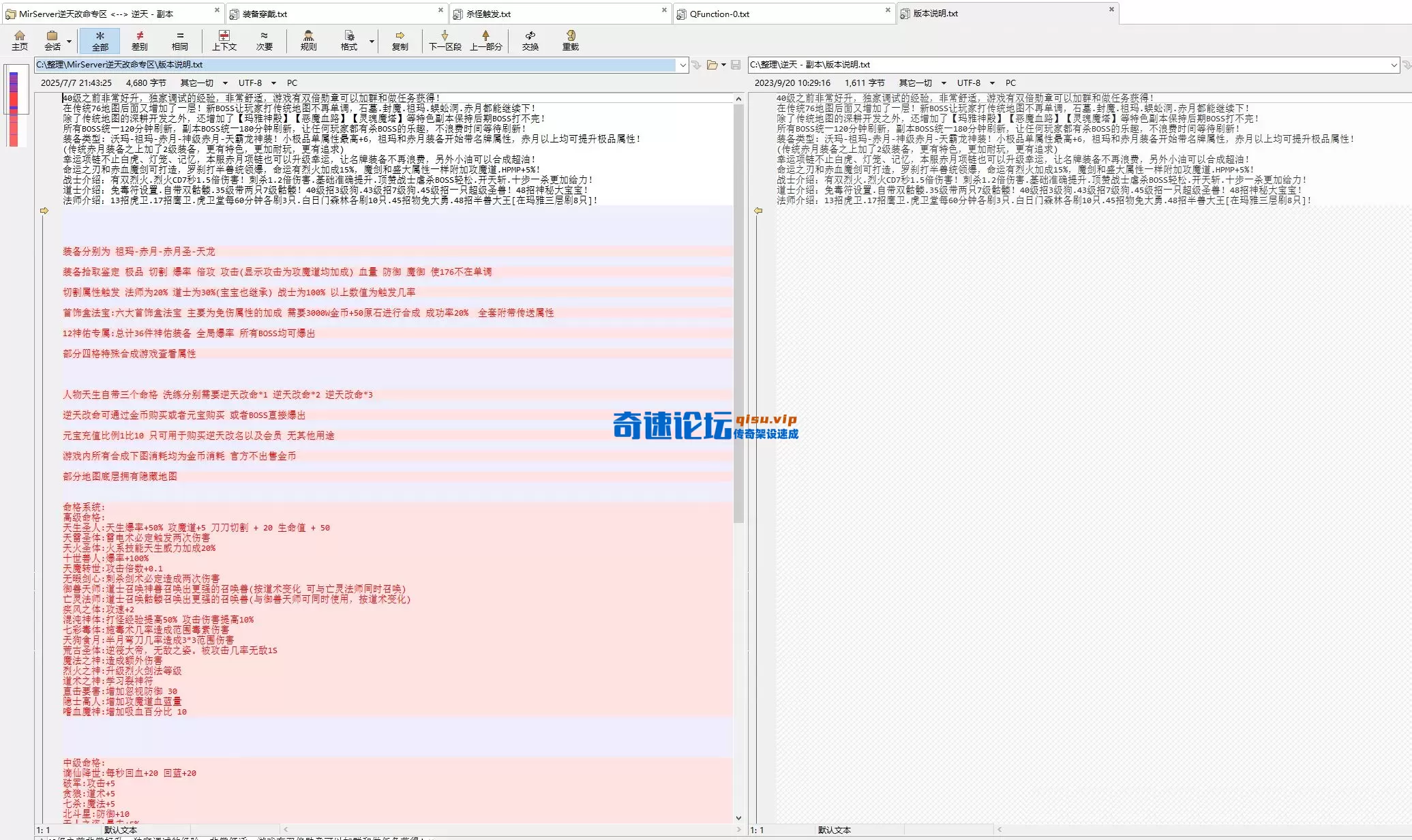This screenshot has height=840, width=1412.
Task: Open the right pane UTF-8 encoding dropdown
Action: 992,82
